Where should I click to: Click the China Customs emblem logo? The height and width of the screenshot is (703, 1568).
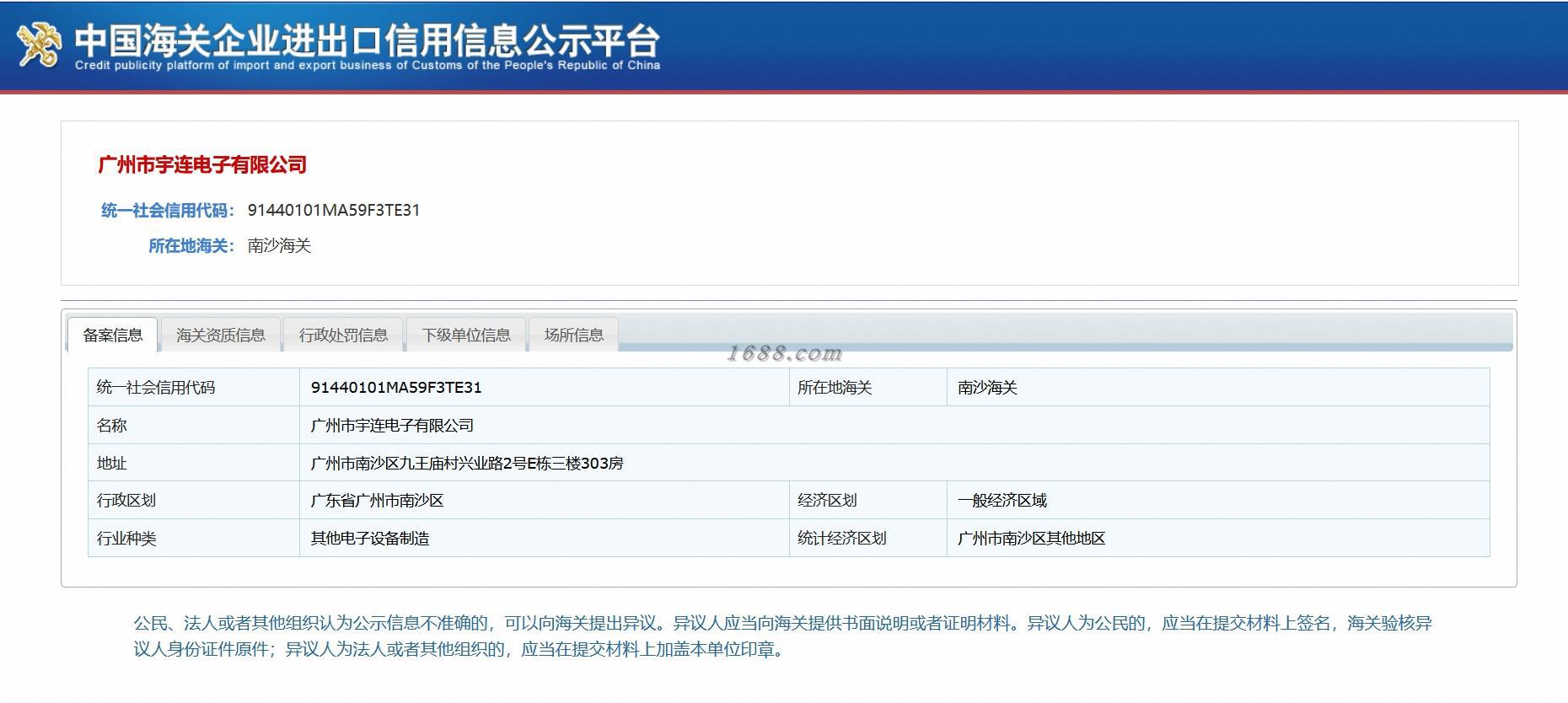tap(40, 44)
